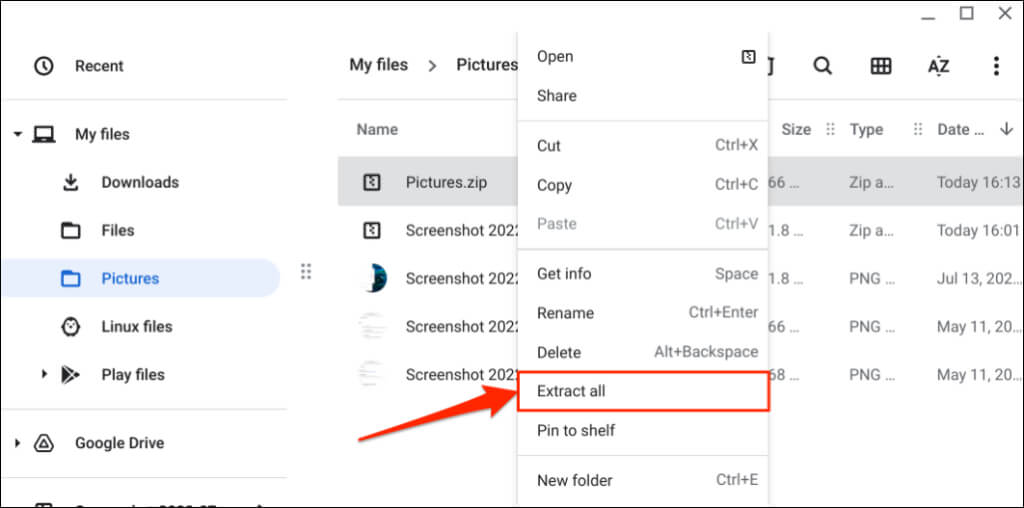Open the three-dot more menu

tap(996, 66)
